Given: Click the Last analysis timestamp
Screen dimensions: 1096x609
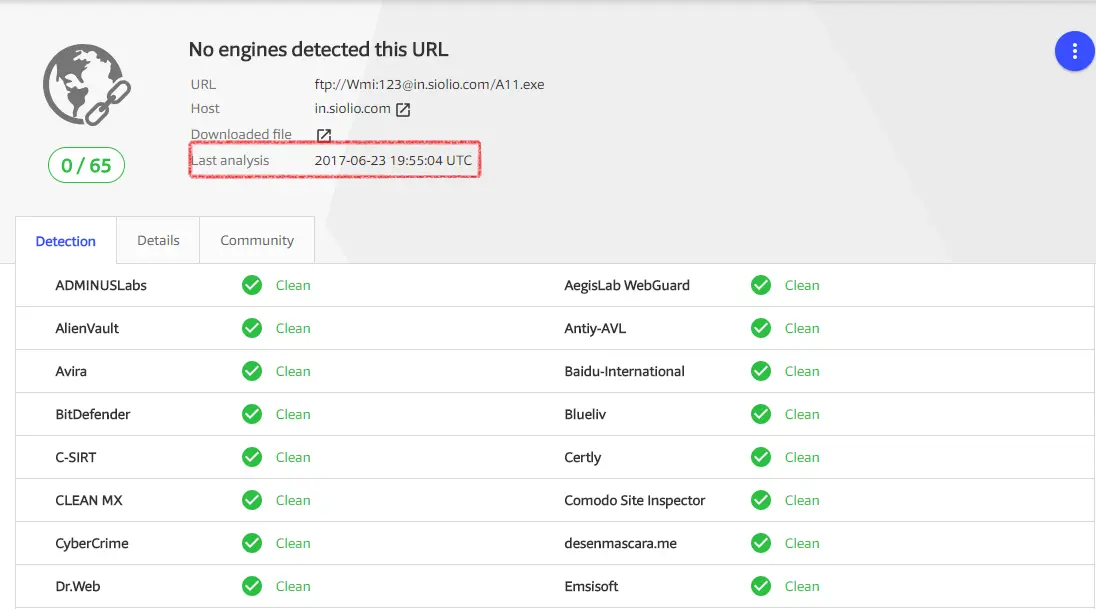Looking at the screenshot, I should (x=393, y=160).
